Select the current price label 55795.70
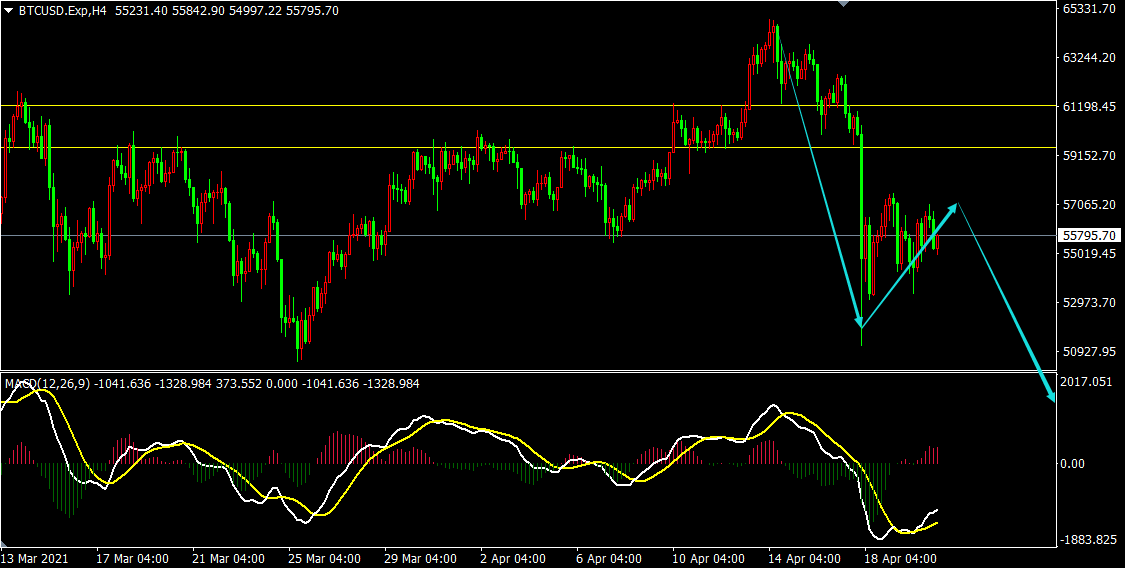The height and width of the screenshot is (568, 1125). pyautogui.click(x=1088, y=236)
